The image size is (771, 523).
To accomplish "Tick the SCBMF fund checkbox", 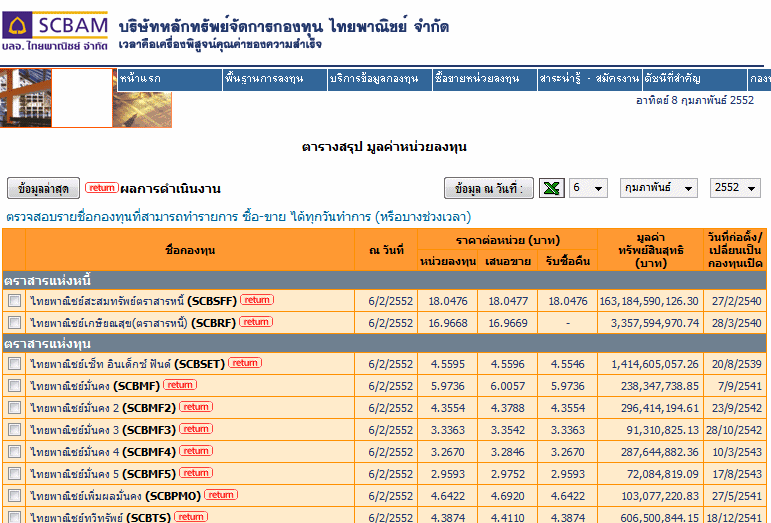I will [14, 386].
